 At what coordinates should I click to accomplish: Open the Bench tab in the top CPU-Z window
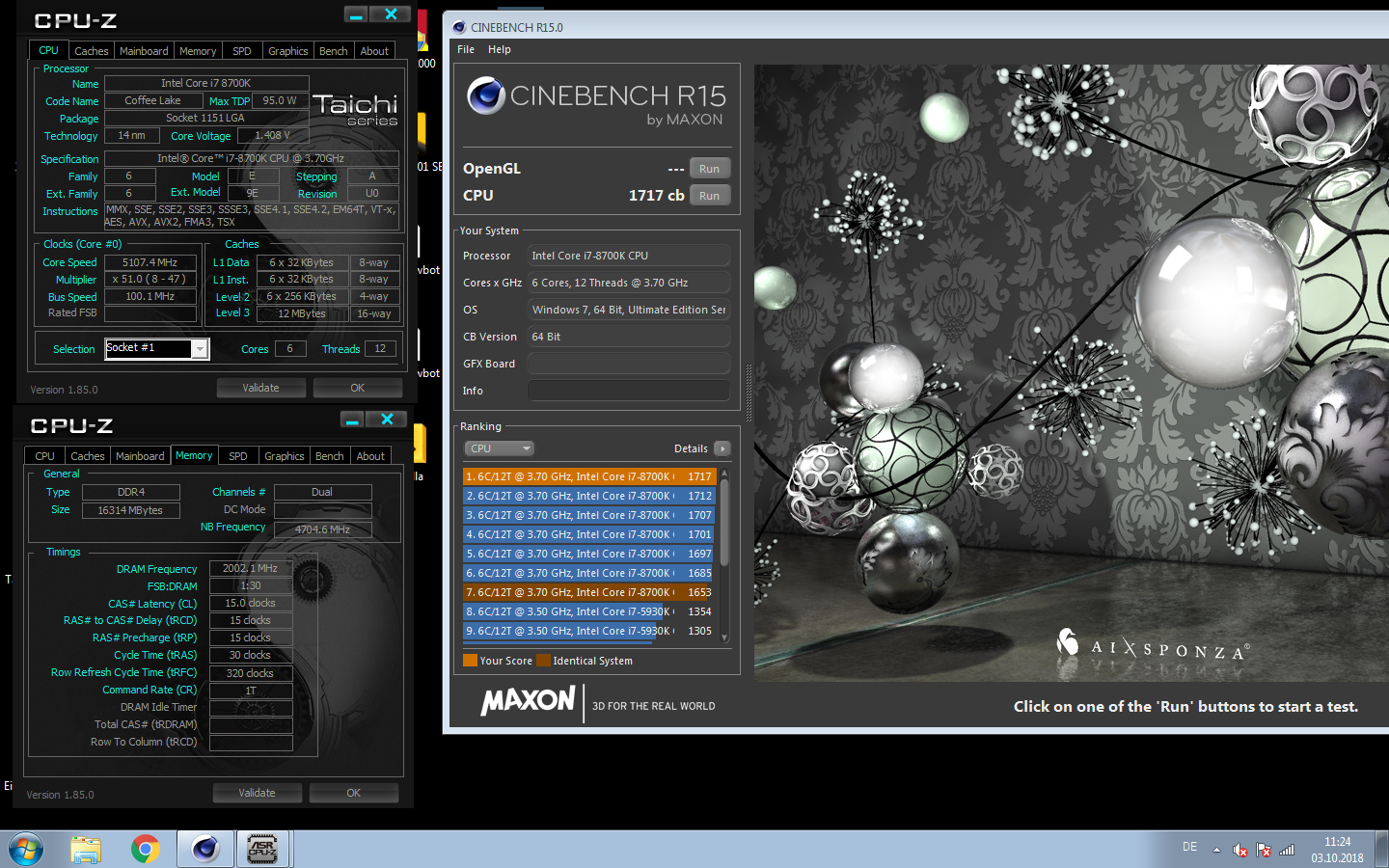(334, 51)
